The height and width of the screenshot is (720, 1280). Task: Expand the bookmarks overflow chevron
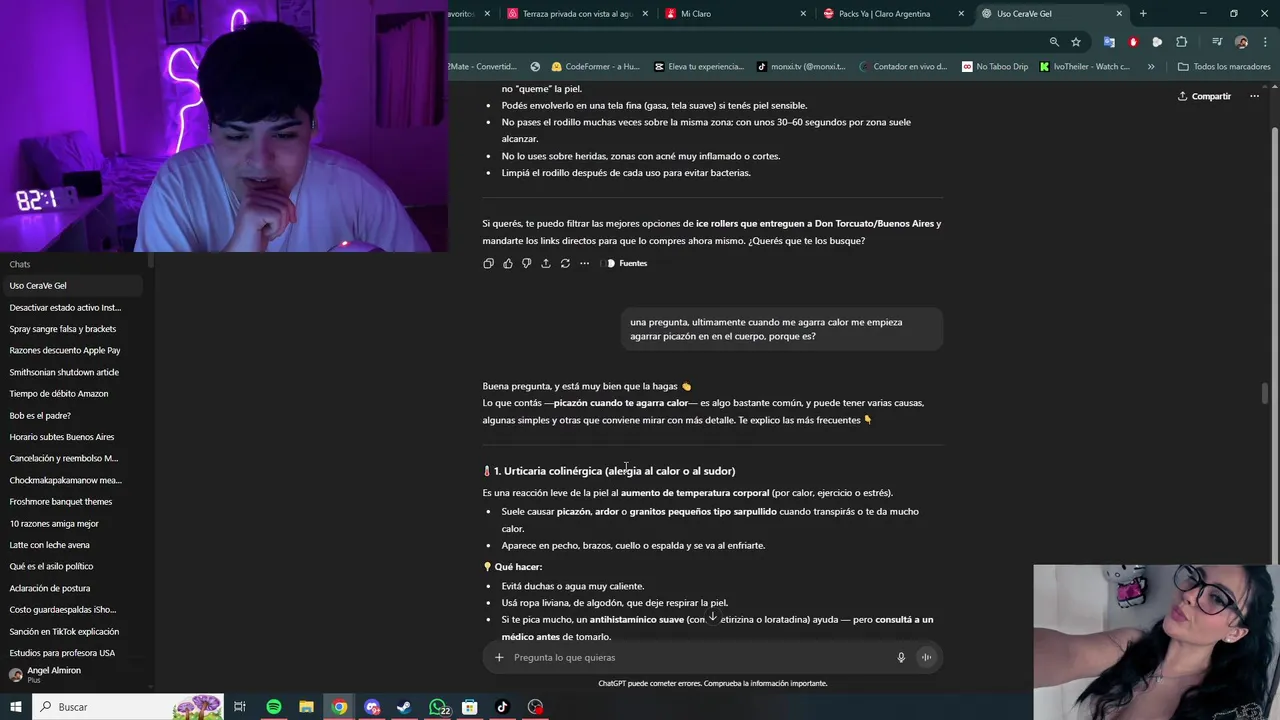click(x=1151, y=67)
